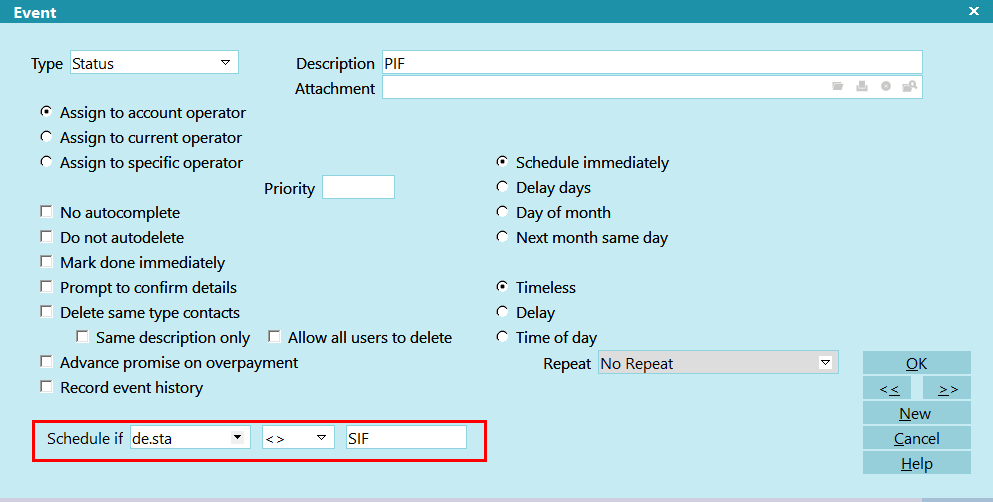
Task: Enable the Do not autodelete checkbox
Action: click(x=46, y=237)
